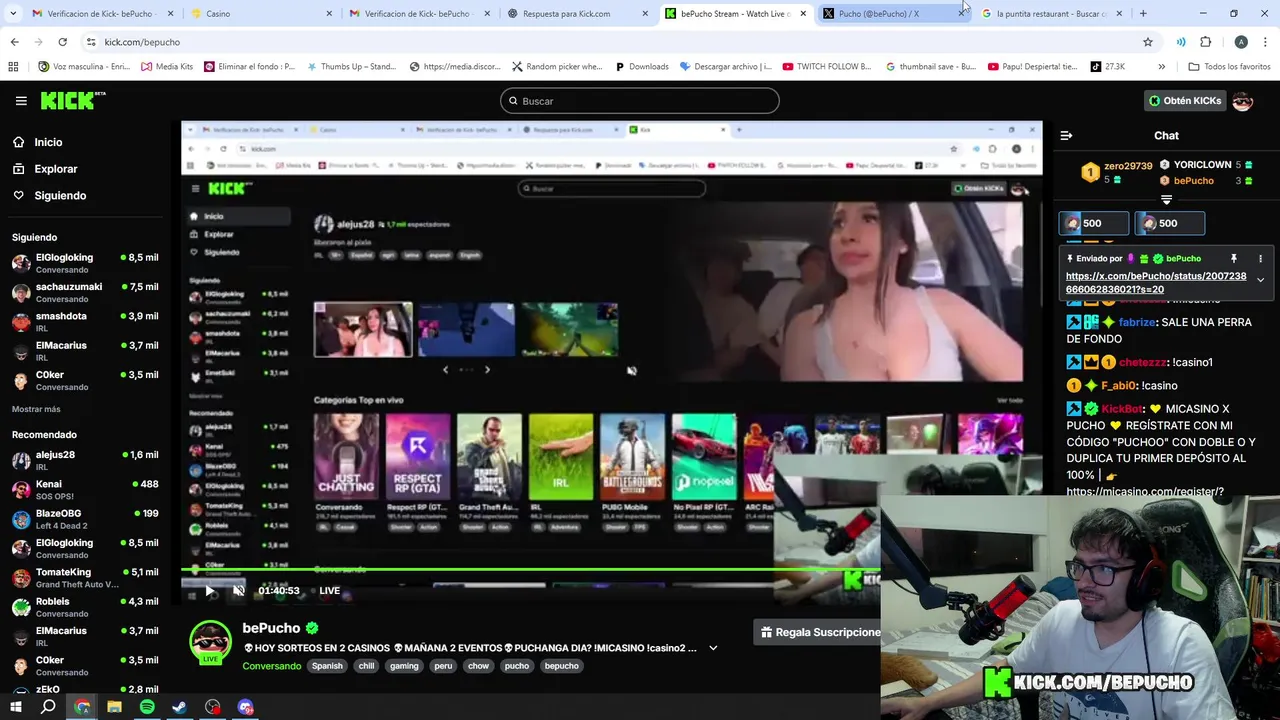Image resolution: width=1280 pixels, height=720 pixels.
Task: Open TomateKing recommended channel
Action: 85,578
